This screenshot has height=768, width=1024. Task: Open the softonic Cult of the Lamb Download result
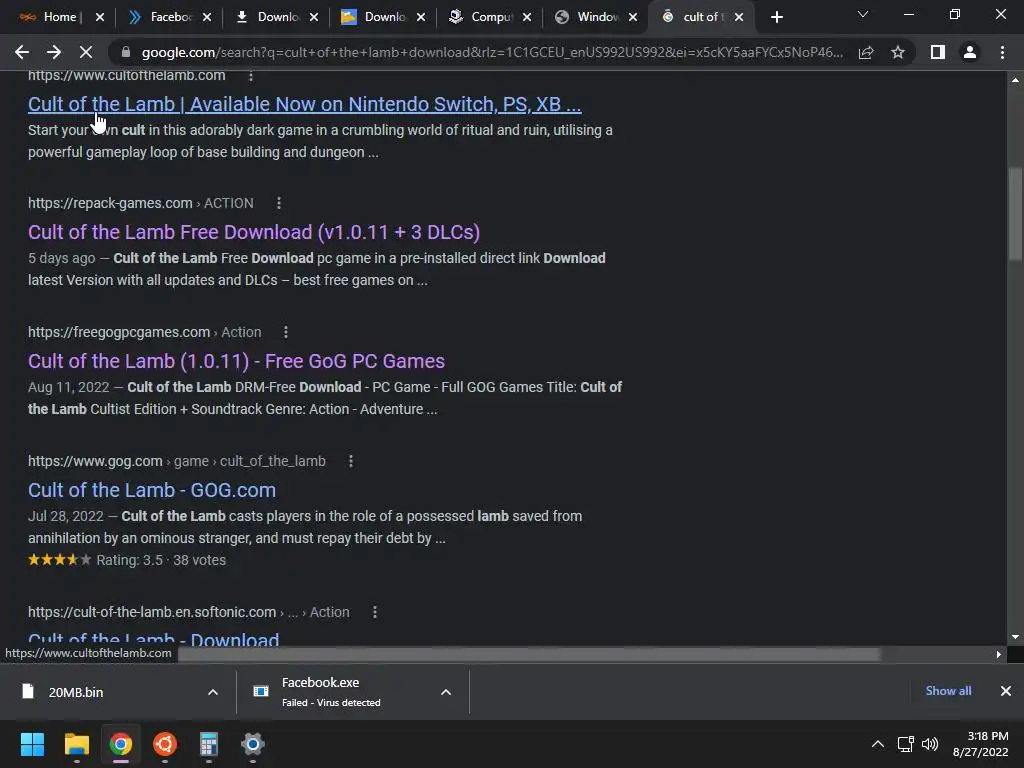click(x=153, y=639)
